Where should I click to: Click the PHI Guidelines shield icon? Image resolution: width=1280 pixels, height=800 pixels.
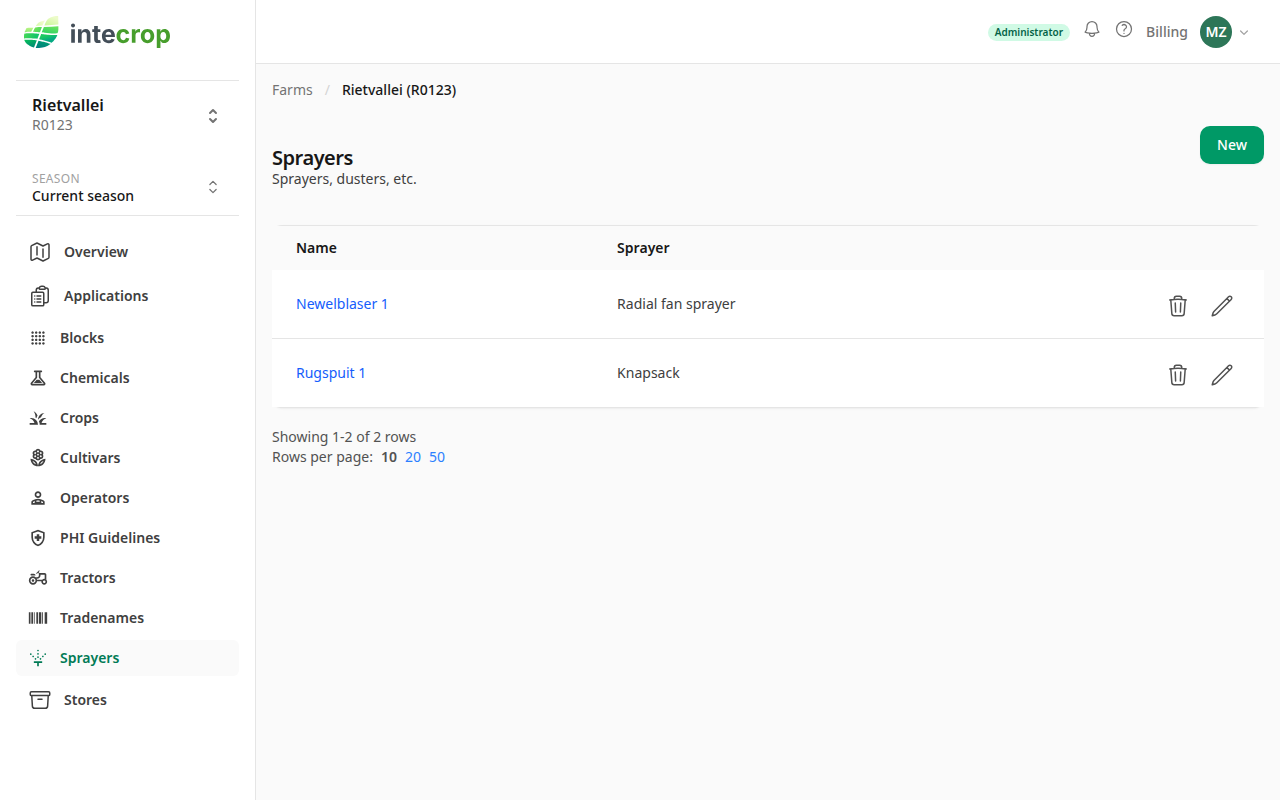tap(38, 538)
